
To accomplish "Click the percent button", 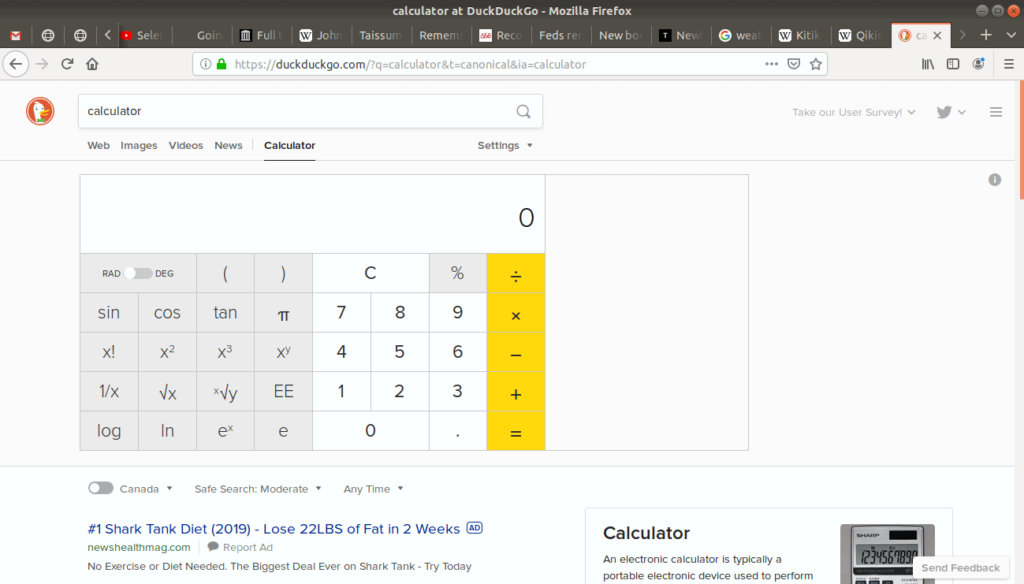I will pos(458,273).
